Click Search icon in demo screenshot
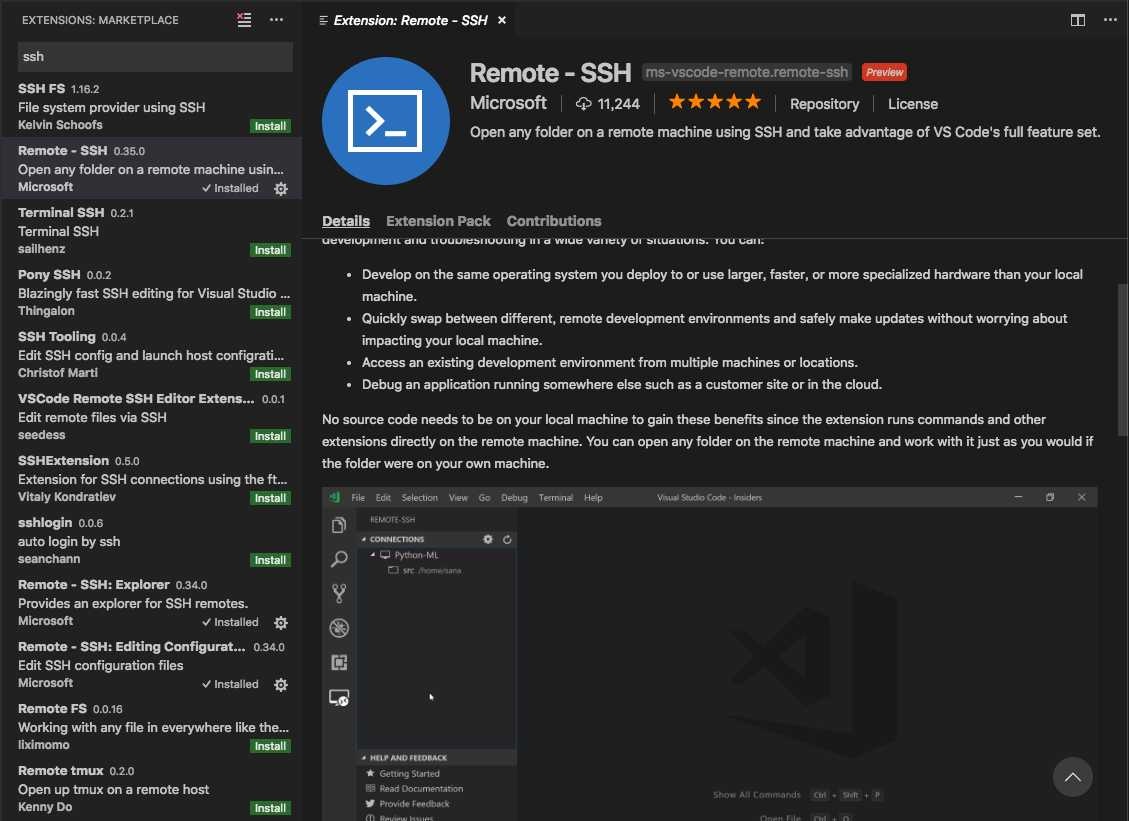Screen dimensions: 1129x821 coord(339,559)
